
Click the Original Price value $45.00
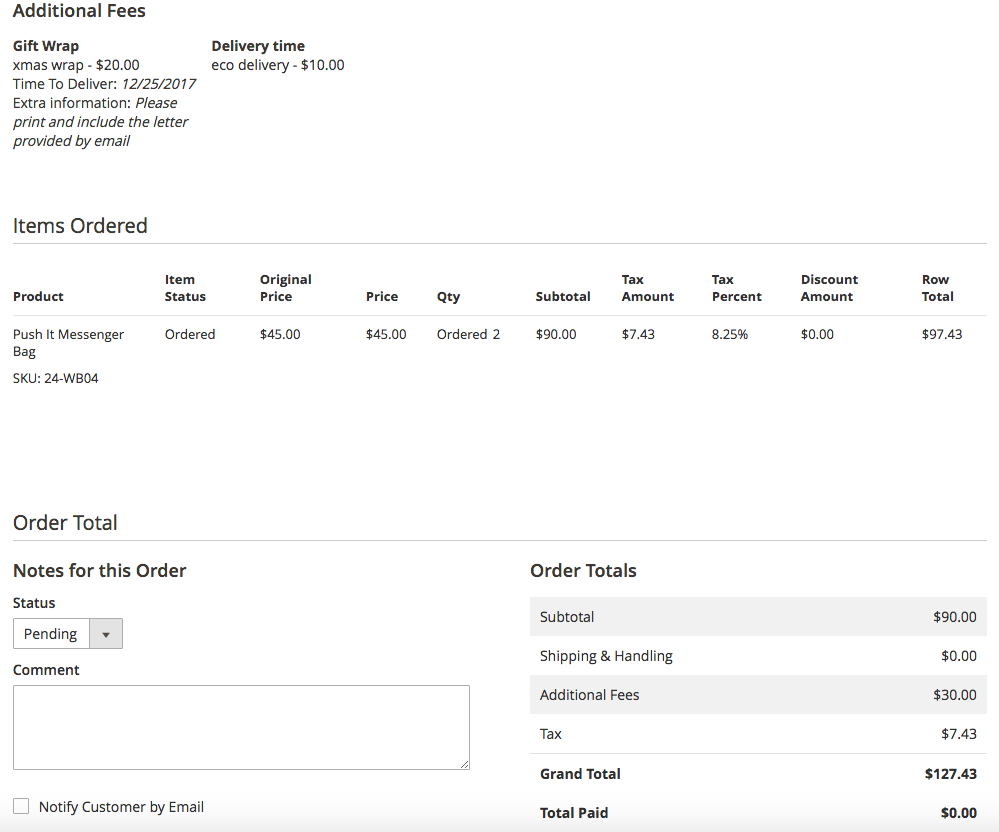click(280, 334)
